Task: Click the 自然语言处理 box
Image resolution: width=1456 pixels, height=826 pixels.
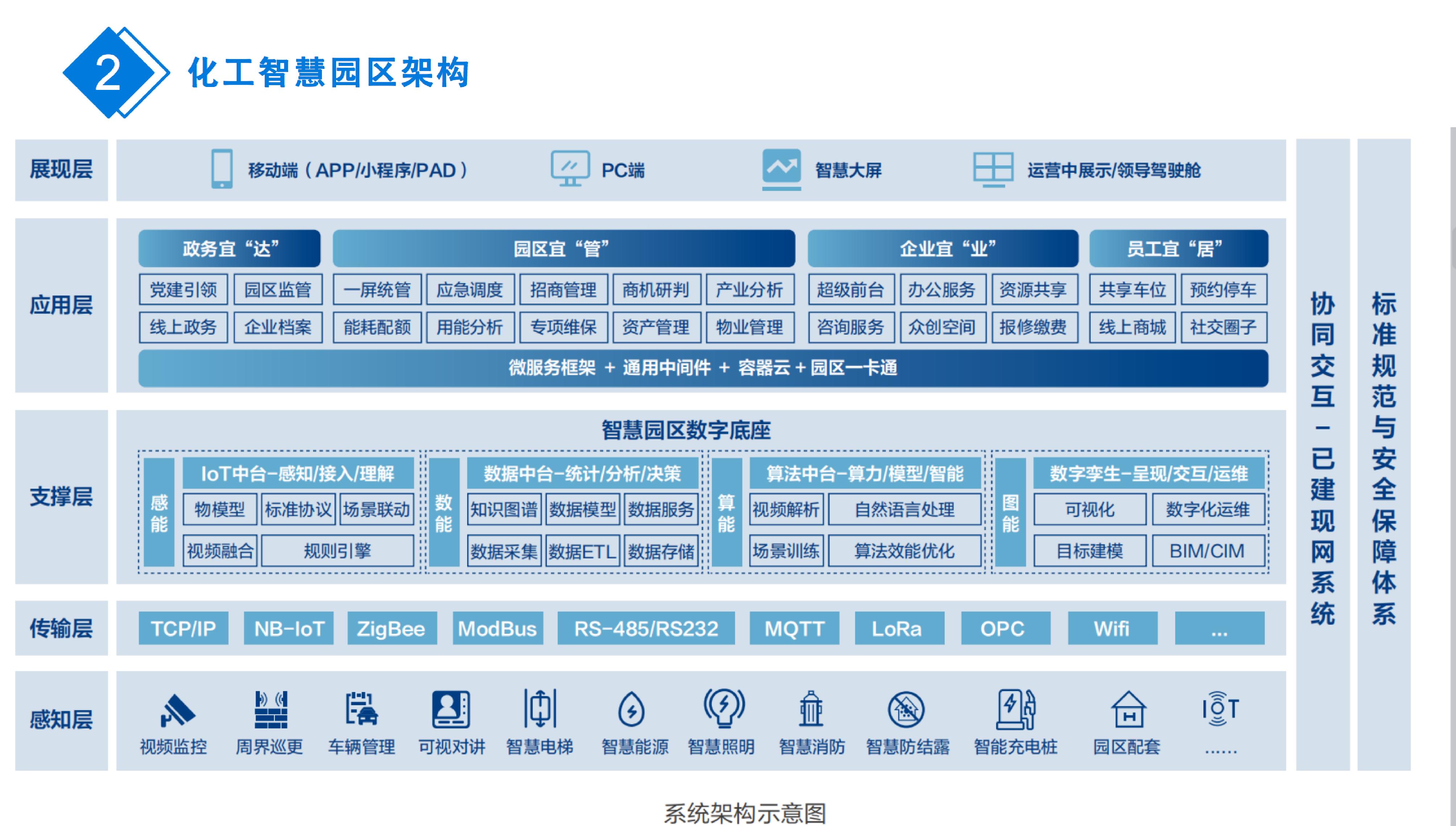Action: [x=905, y=509]
